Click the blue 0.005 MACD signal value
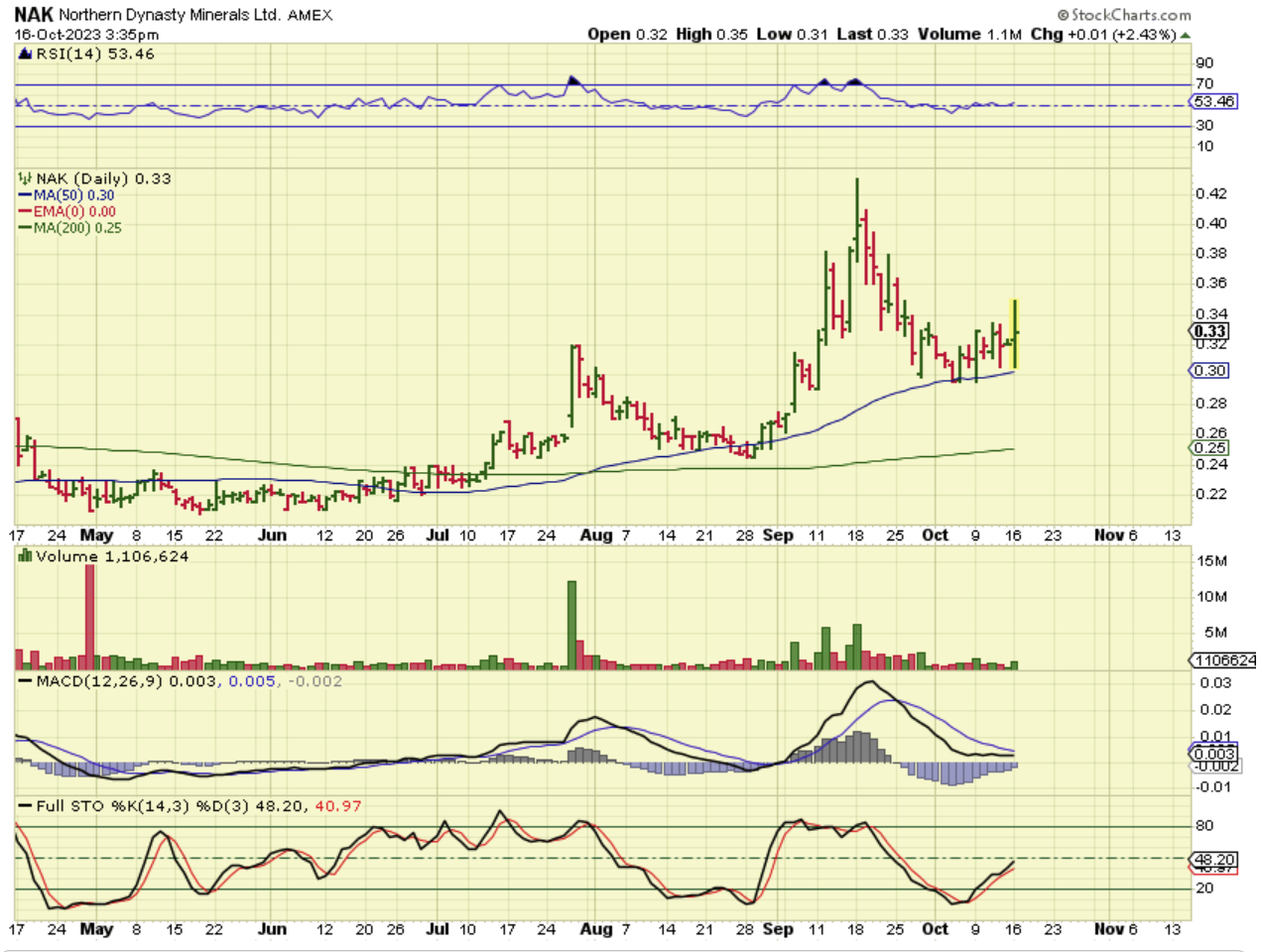Viewport: 1262px width, 952px height. coord(252,681)
